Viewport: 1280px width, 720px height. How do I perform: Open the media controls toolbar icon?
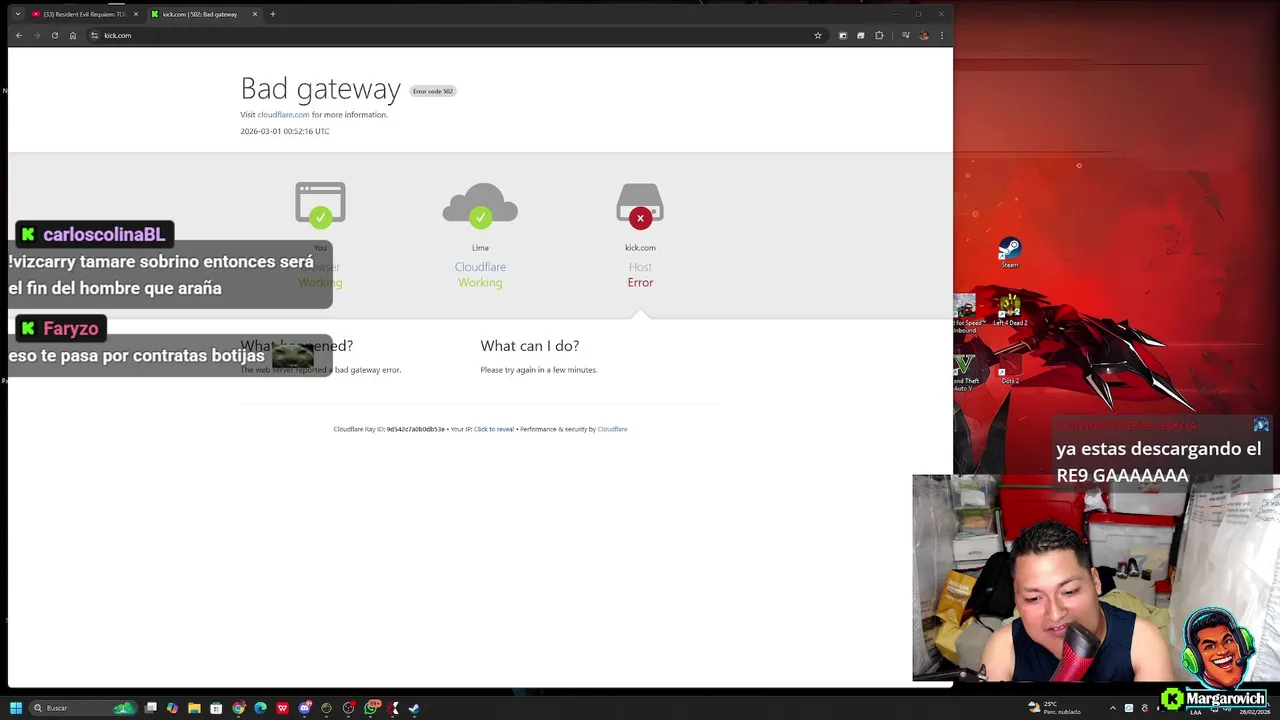point(905,35)
